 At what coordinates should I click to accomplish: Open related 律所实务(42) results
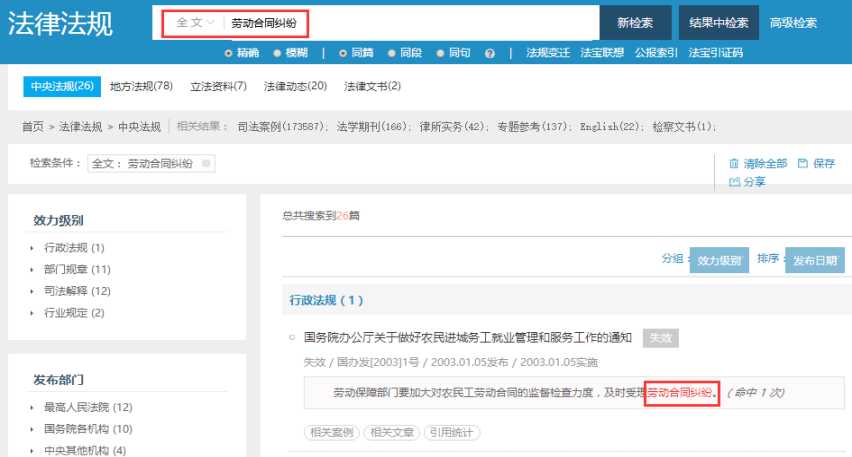tap(452, 127)
